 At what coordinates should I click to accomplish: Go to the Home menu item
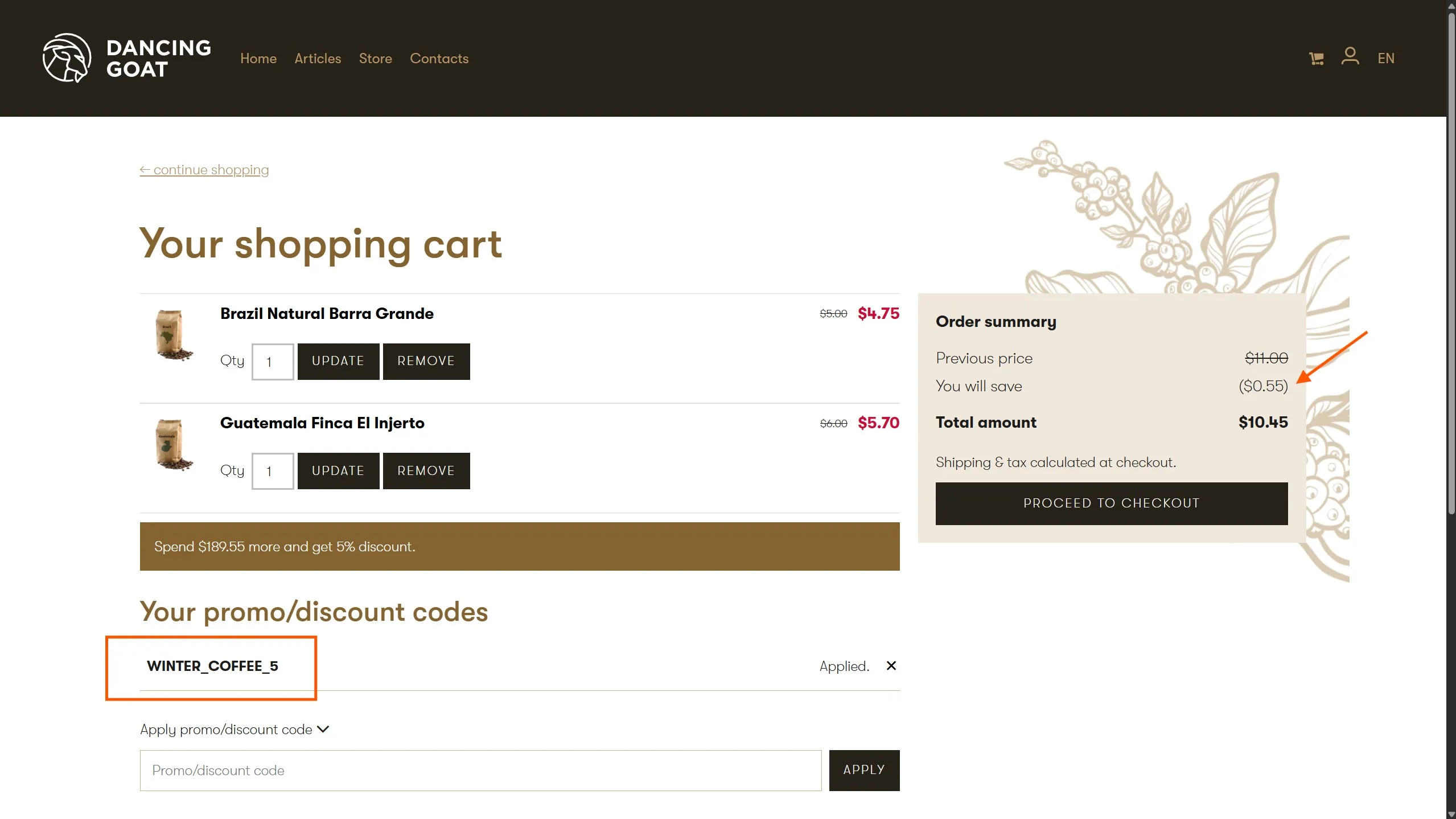(x=258, y=58)
